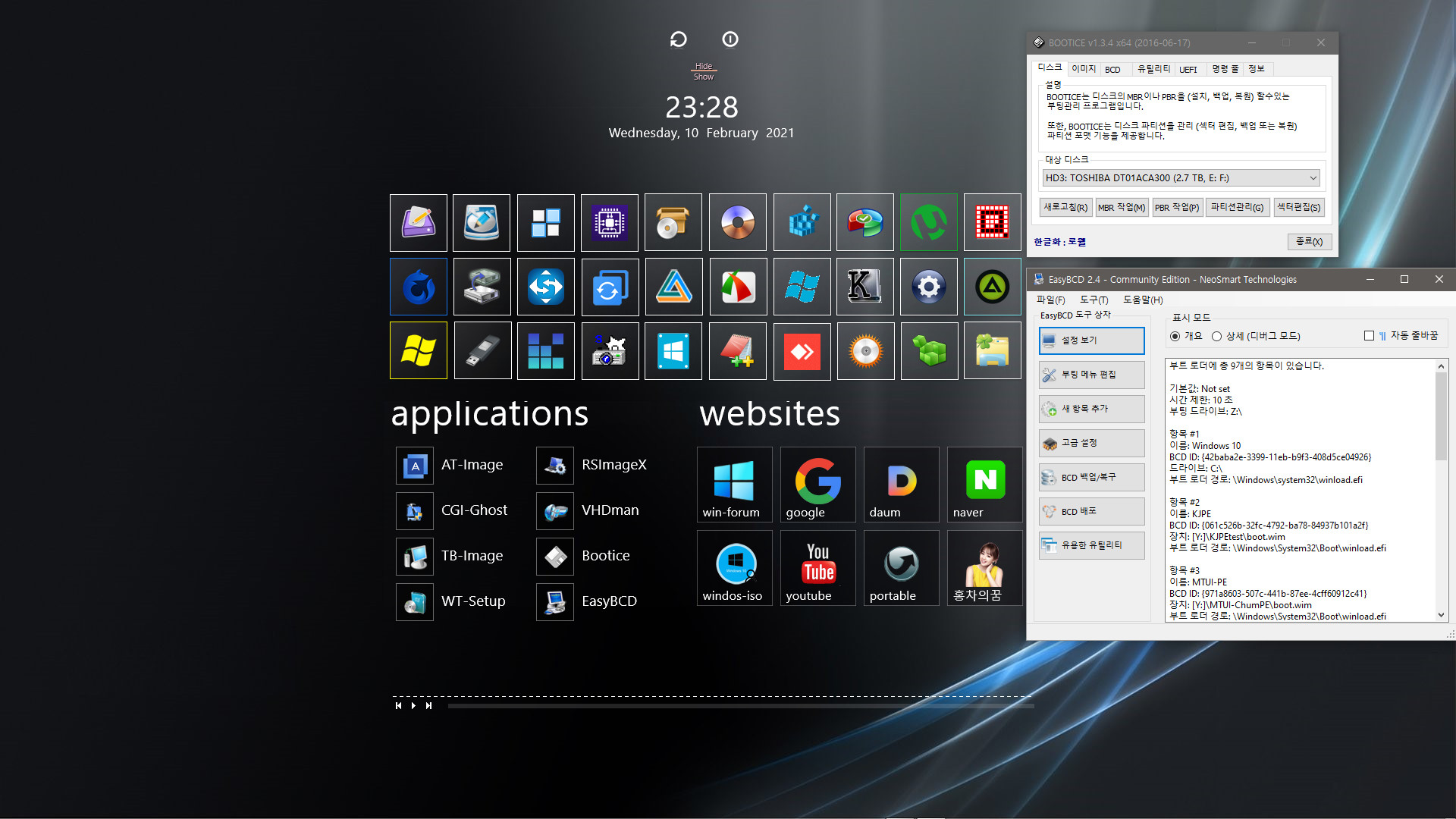The image size is (1456, 819).
Task: Launch the Bootice application shortcut
Action: [584, 556]
